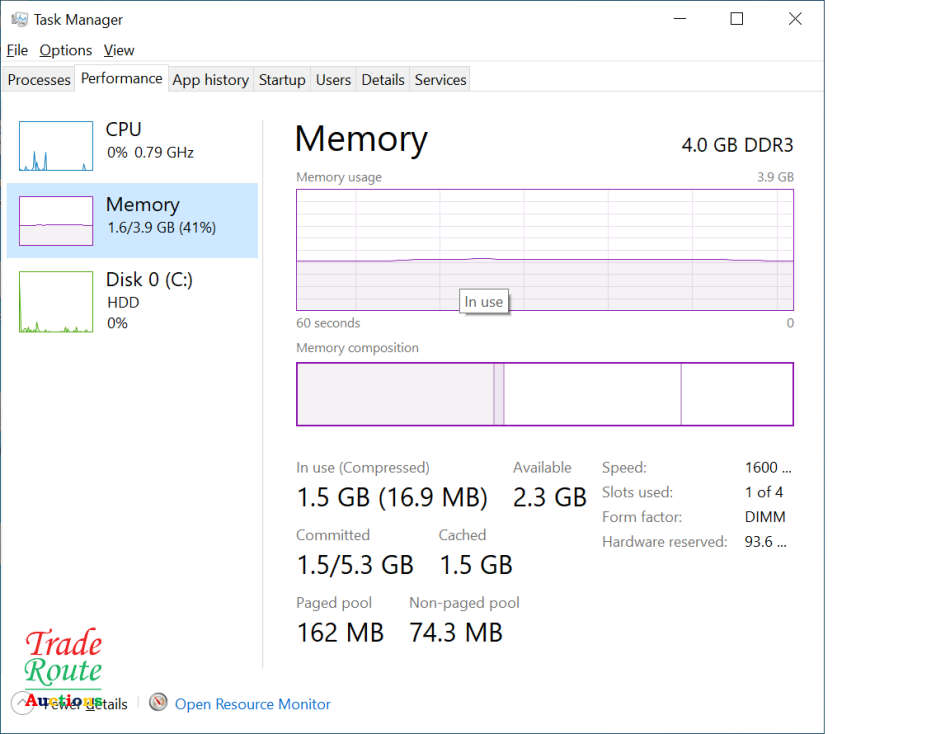
Task: Switch to the Services tab
Action: [x=440, y=80]
